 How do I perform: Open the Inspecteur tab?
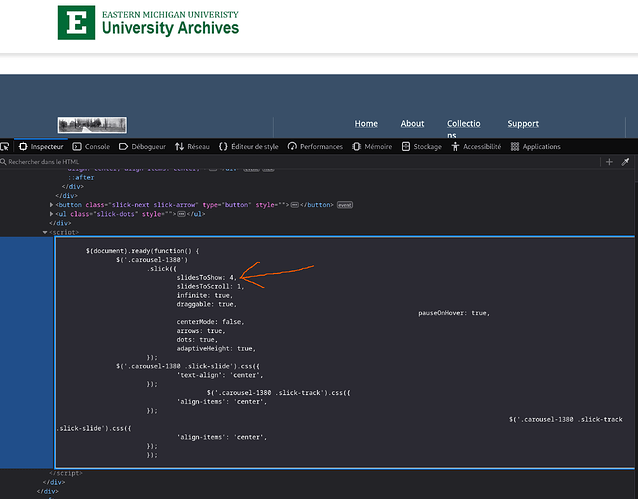point(41,147)
